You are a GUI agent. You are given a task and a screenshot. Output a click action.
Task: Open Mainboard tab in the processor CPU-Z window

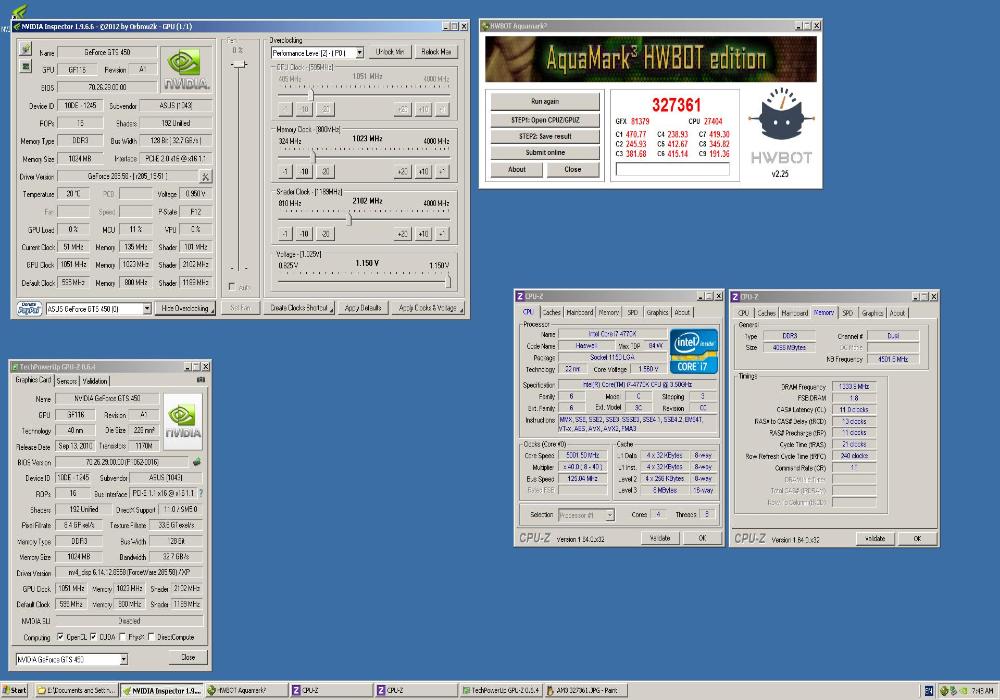point(580,312)
